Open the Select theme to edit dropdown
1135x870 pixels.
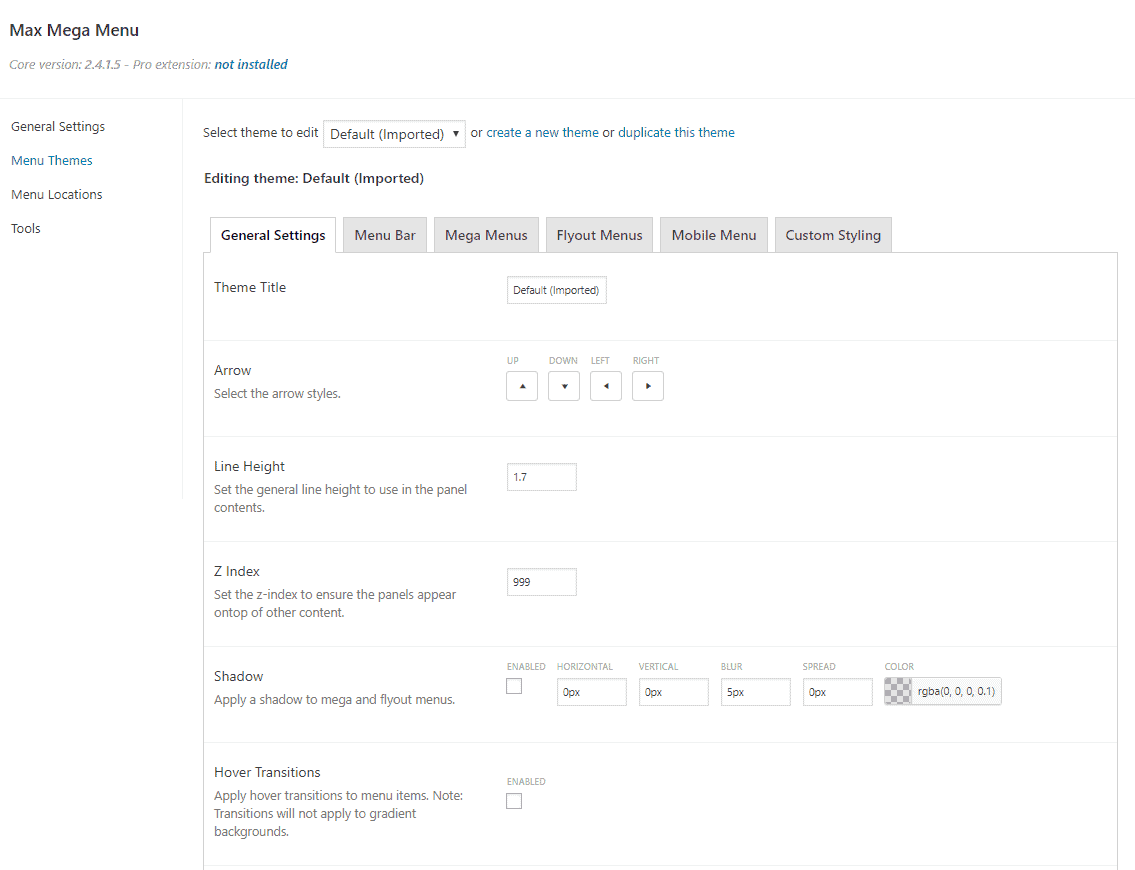394,134
